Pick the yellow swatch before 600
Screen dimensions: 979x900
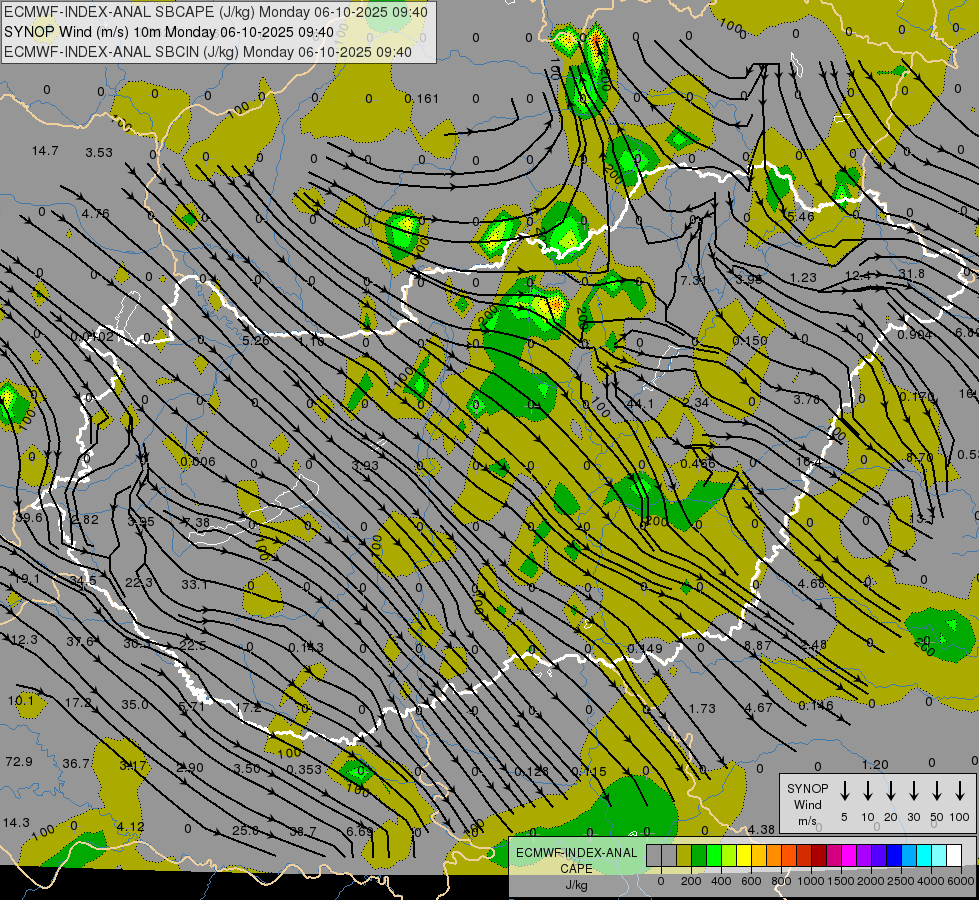pyautogui.click(x=744, y=855)
